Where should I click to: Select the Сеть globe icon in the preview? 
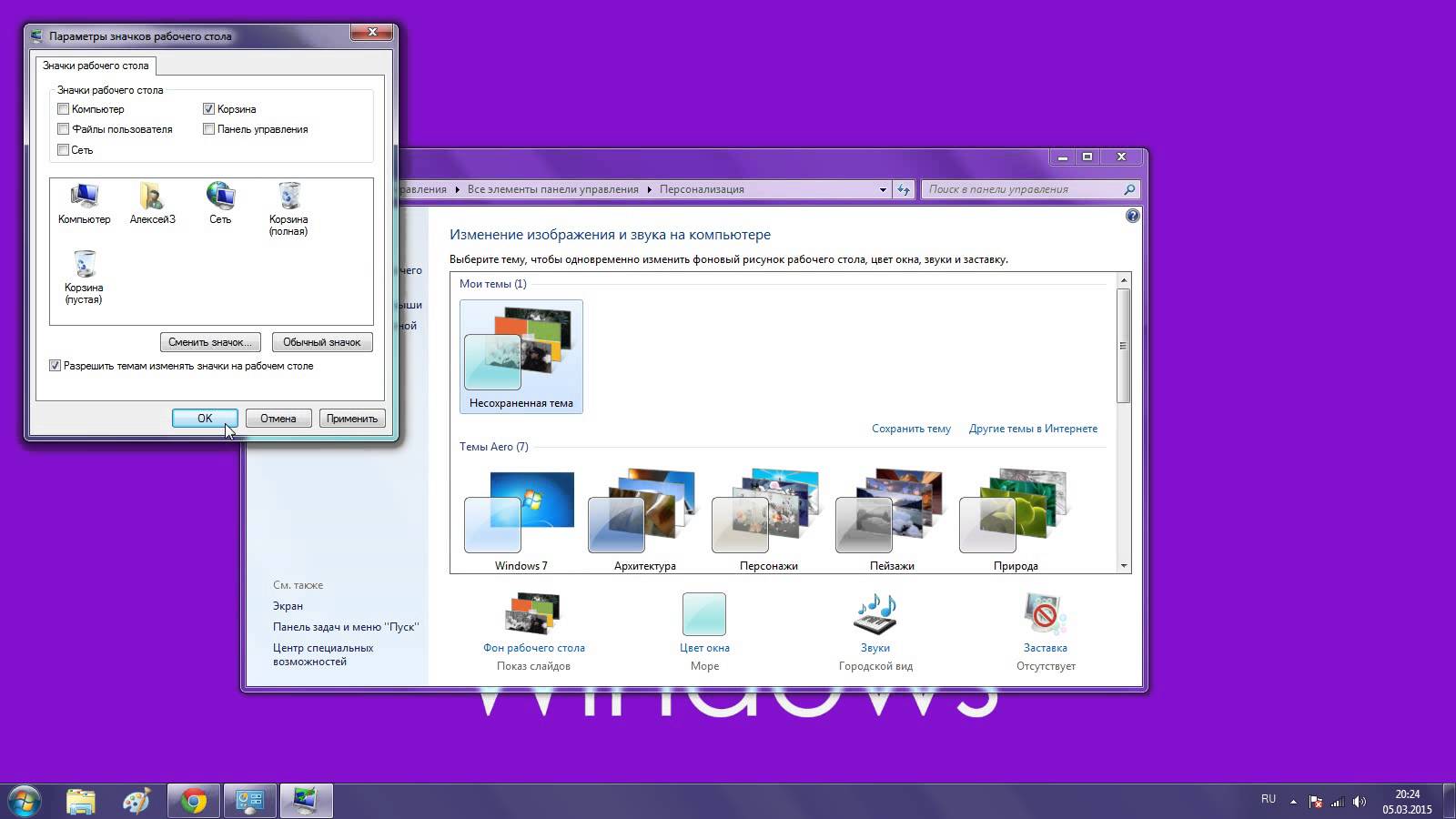[220, 203]
